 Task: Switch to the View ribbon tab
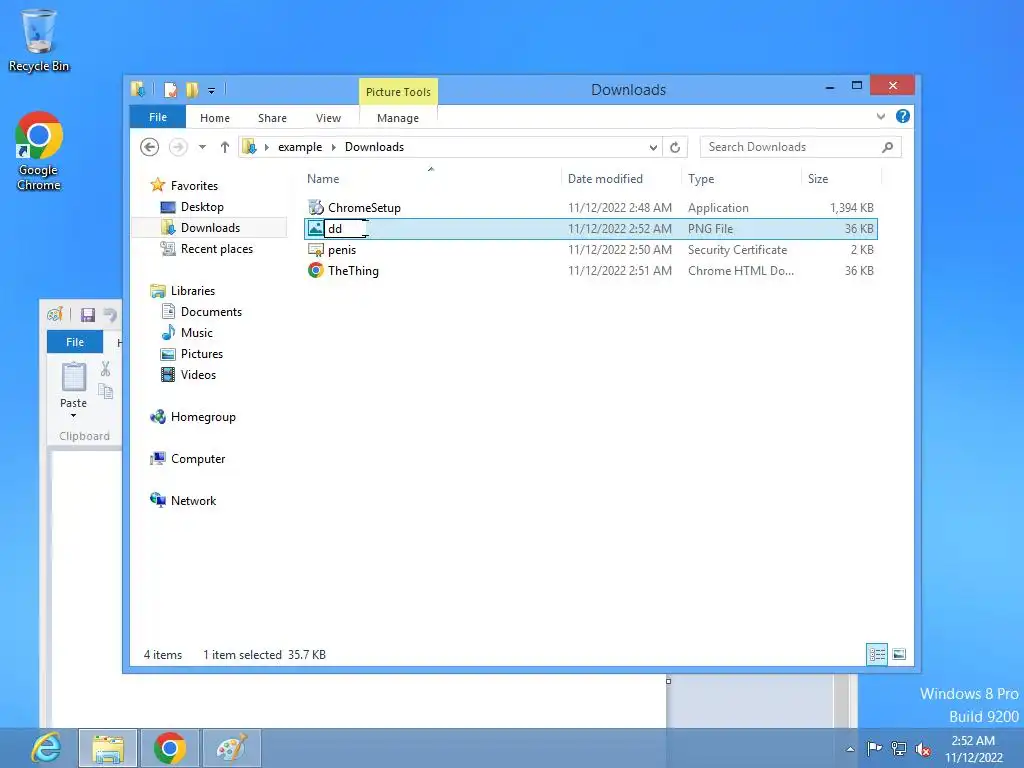(x=328, y=118)
